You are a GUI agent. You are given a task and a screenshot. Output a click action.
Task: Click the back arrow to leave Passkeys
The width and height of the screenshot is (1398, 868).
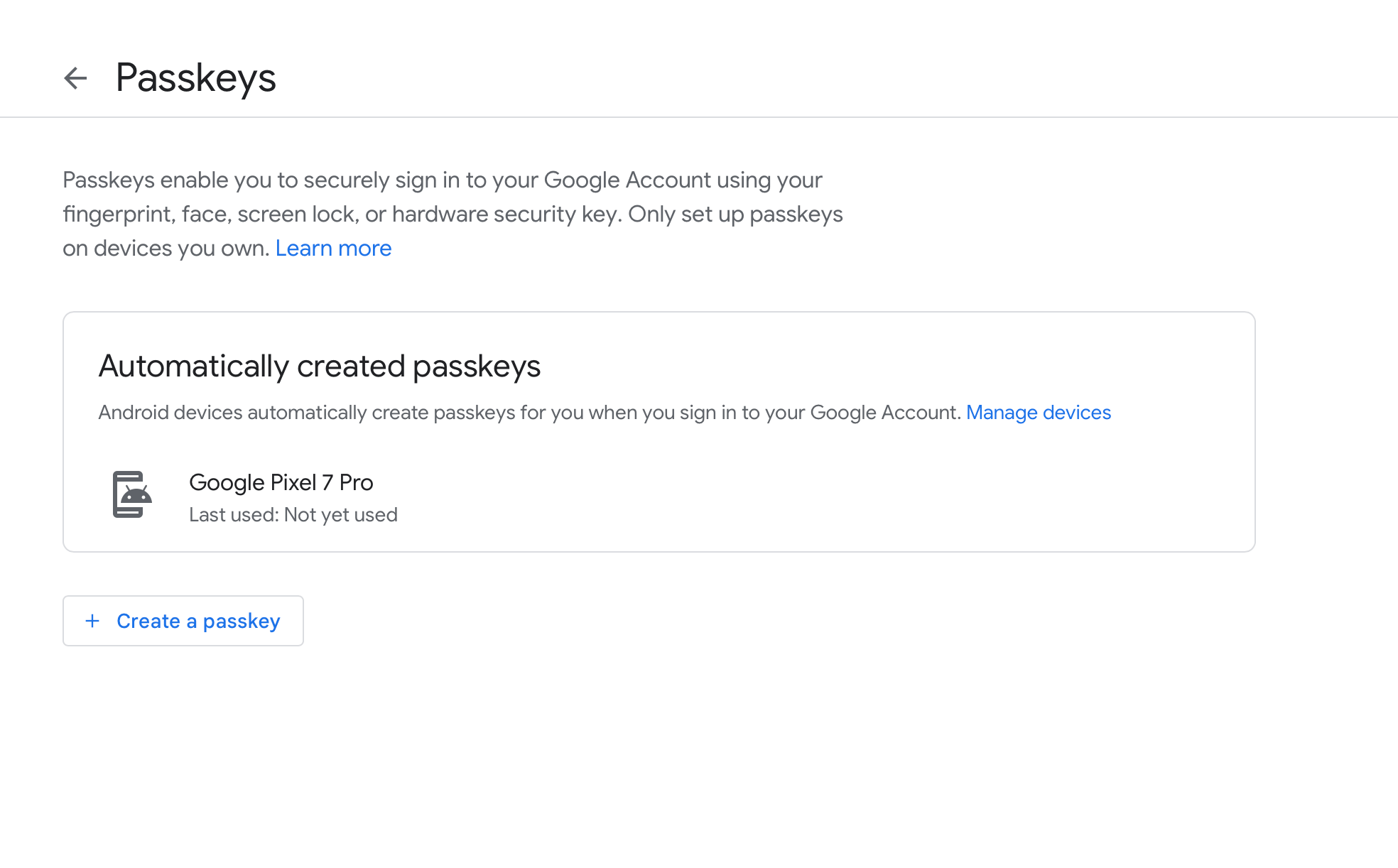(75, 77)
